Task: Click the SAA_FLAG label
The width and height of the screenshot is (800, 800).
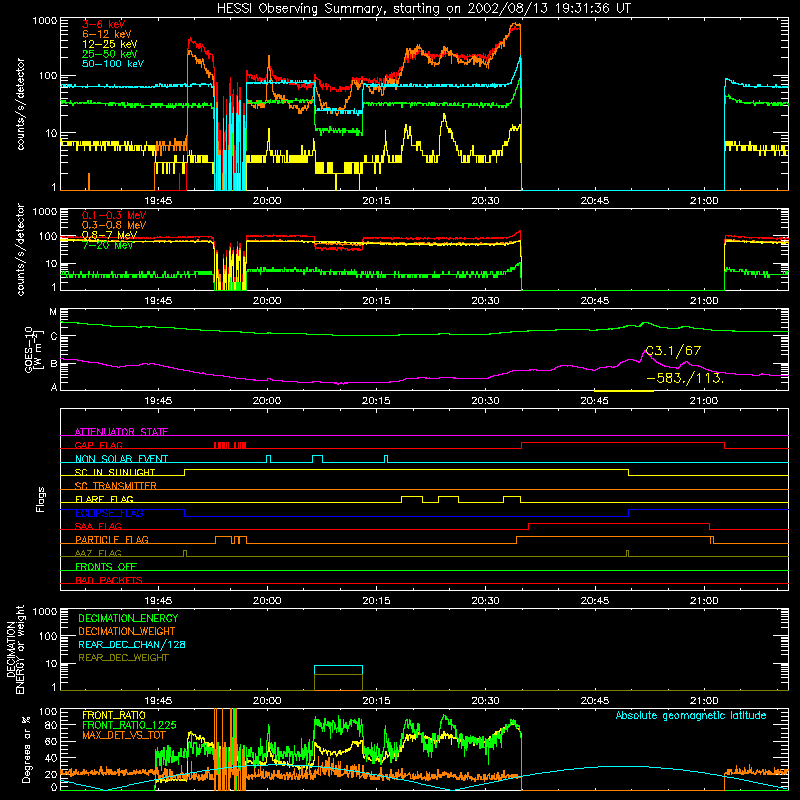Action: [x=98, y=526]
